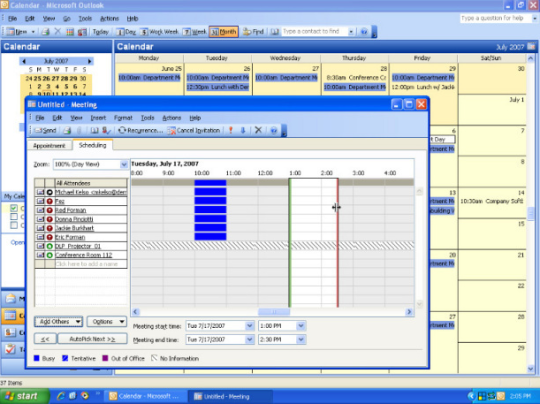Go to next month in the mini calendar
The image size is (540, 404).
[90, 61]
